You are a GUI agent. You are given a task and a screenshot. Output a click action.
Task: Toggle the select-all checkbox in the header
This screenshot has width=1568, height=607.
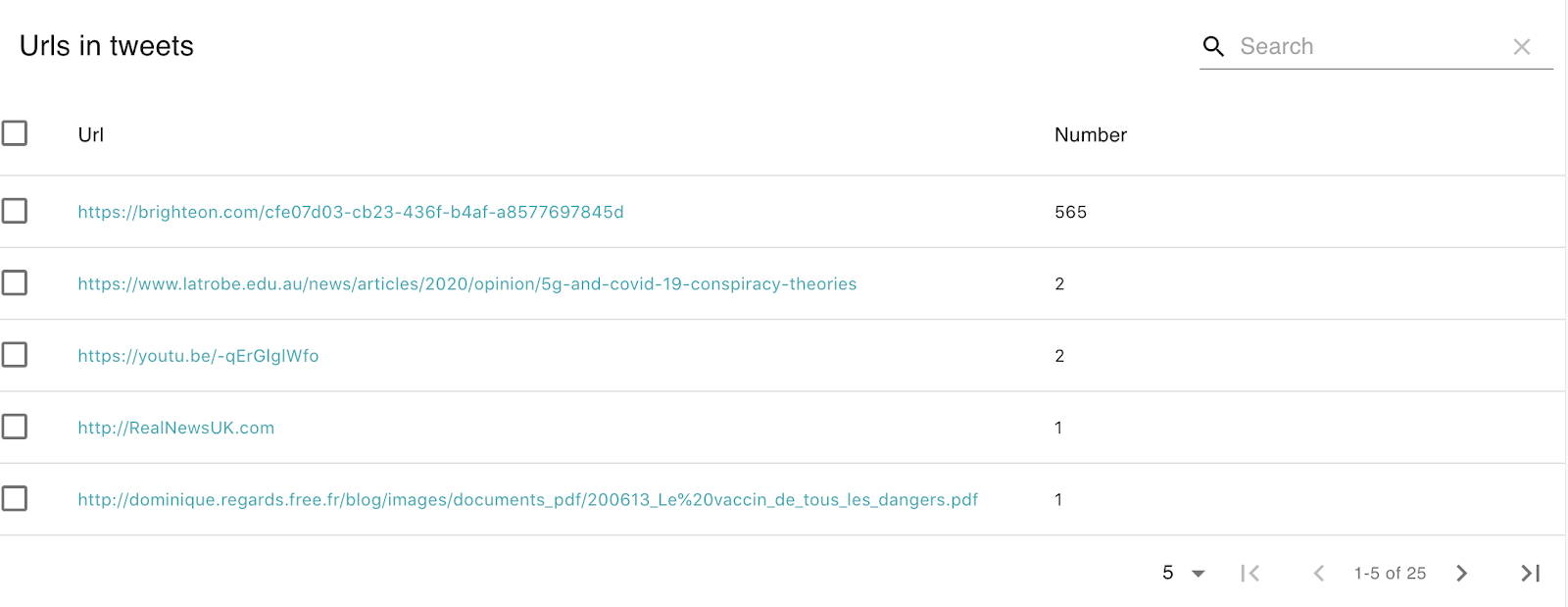coord(15,133)
